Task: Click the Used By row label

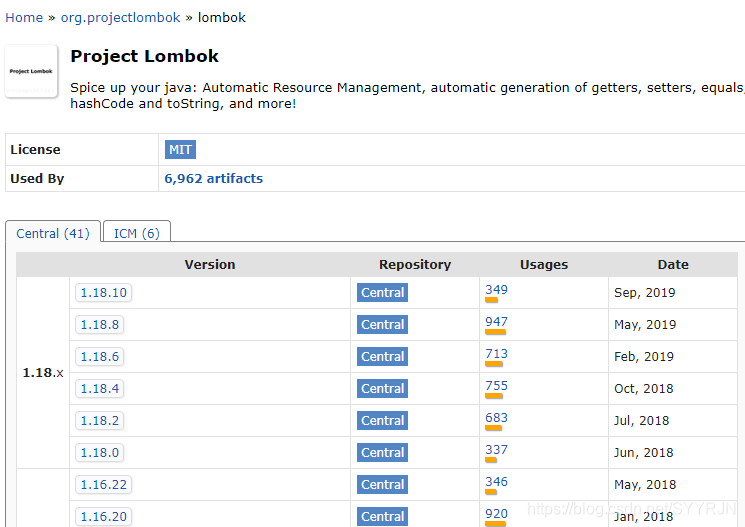Action: [x=37, y=179]
